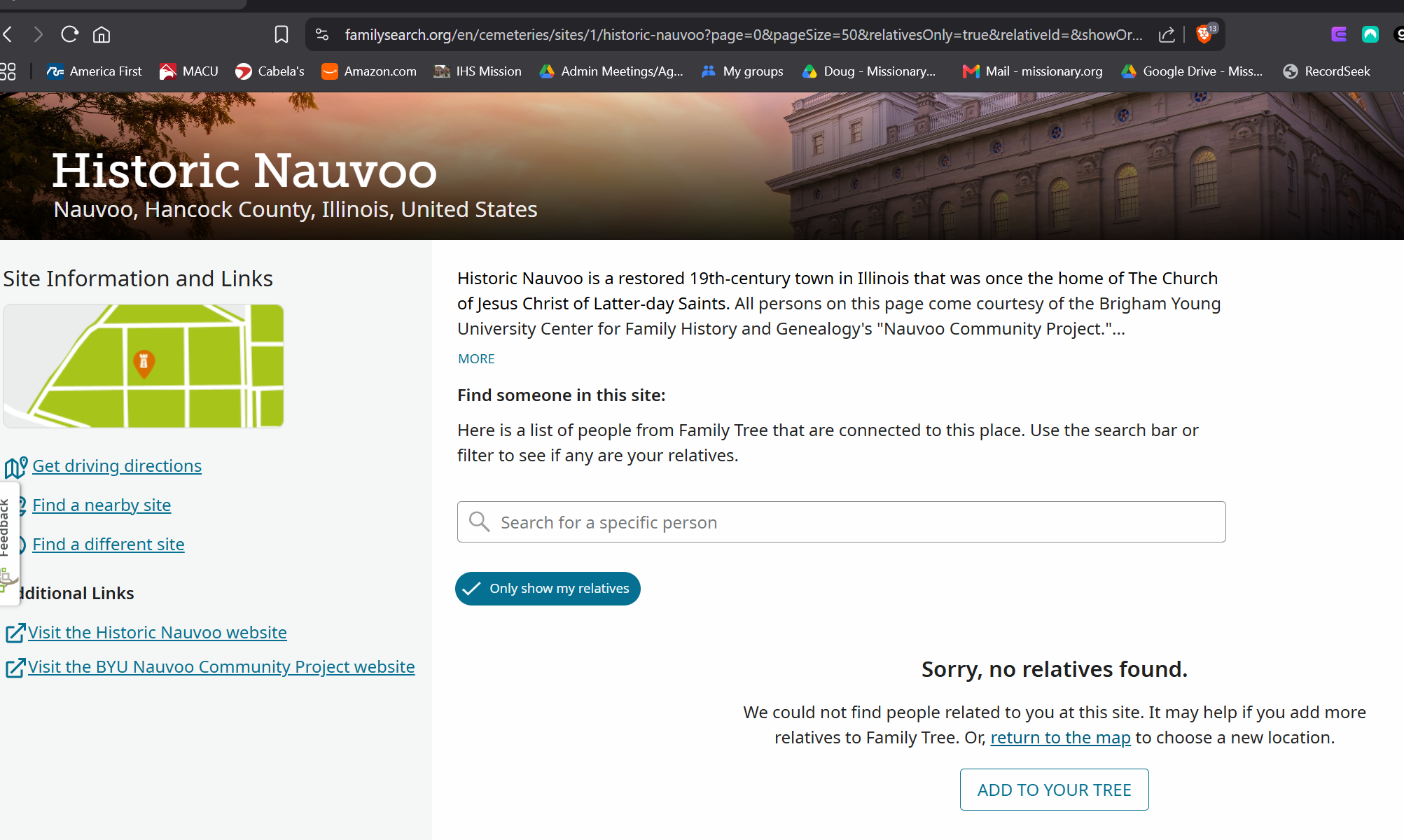
Task: Open the browser home page
Action: pos(102,34)
